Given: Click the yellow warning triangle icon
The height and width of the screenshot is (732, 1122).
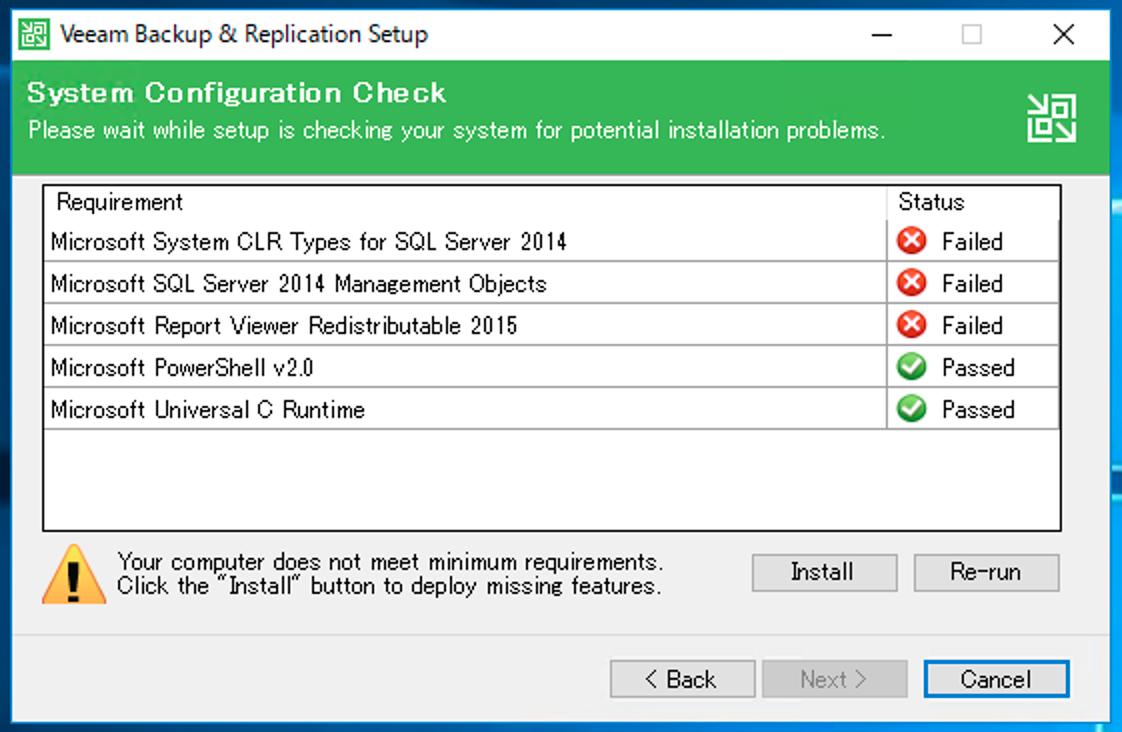Looking at the screenshot, I should click(x=74, y=574).
